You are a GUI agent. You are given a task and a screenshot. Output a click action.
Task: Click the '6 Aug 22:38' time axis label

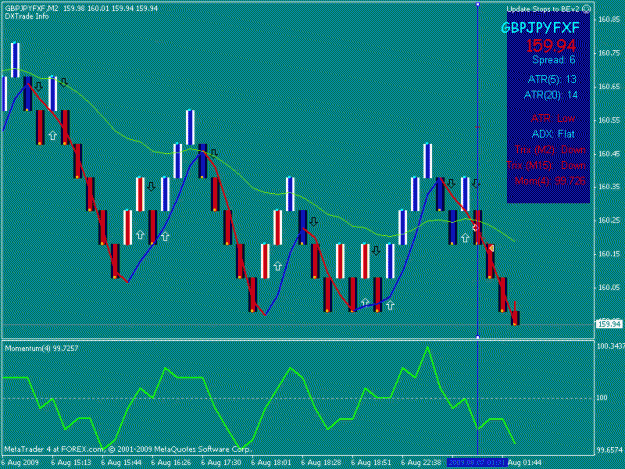[x=421, y=463]
